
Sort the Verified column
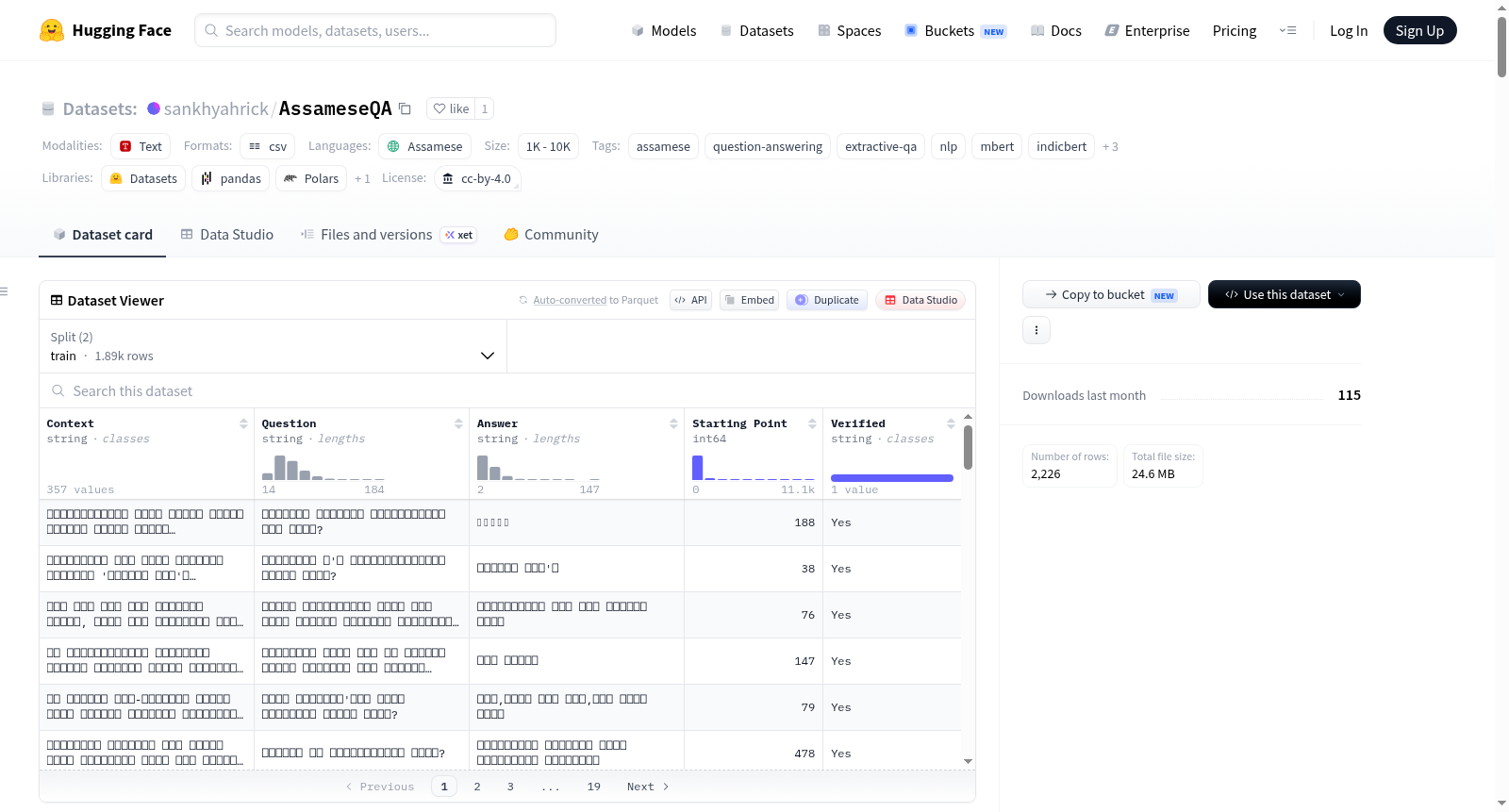coord(951,423)
